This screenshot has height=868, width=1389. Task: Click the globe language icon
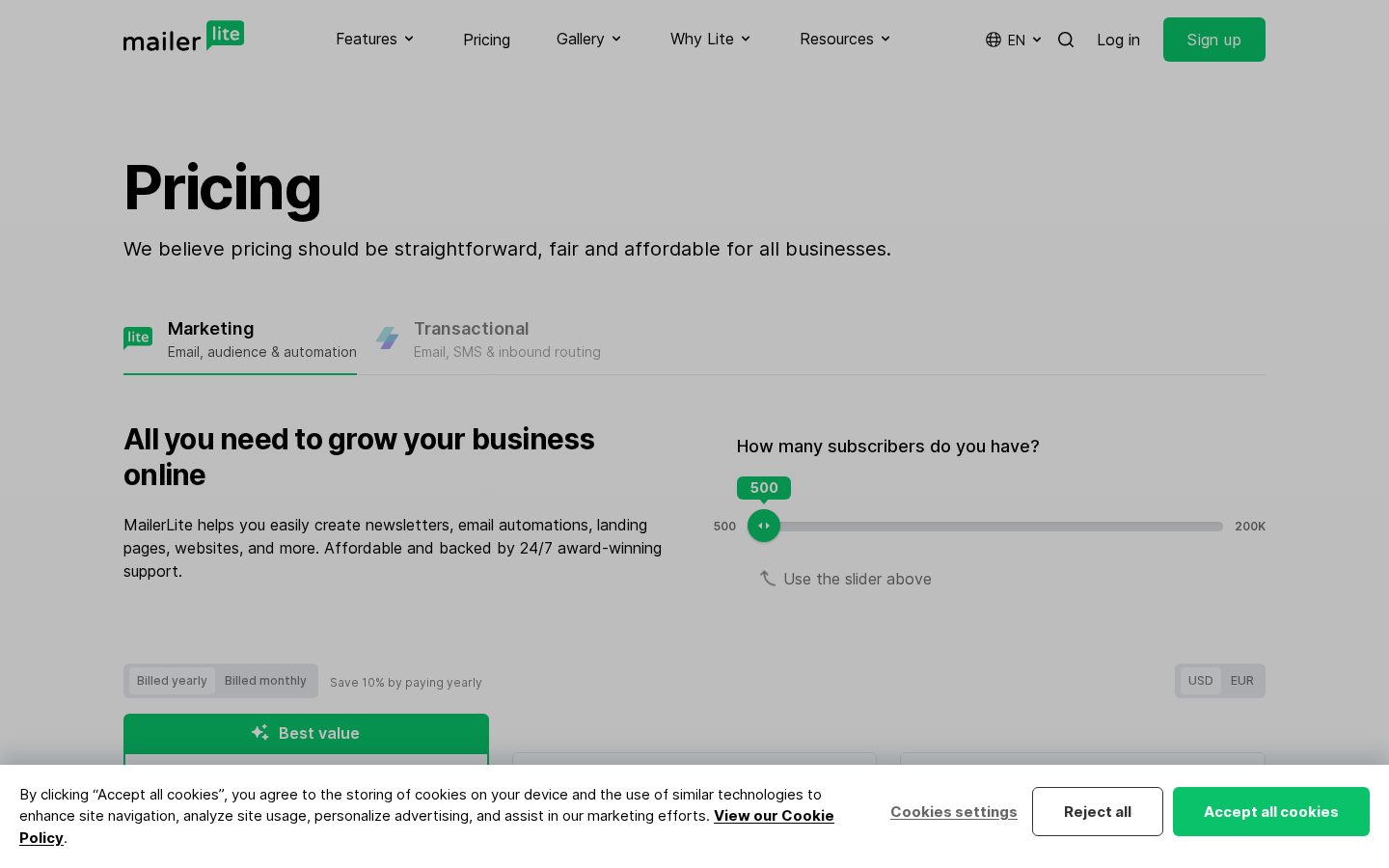click(994, 40)
